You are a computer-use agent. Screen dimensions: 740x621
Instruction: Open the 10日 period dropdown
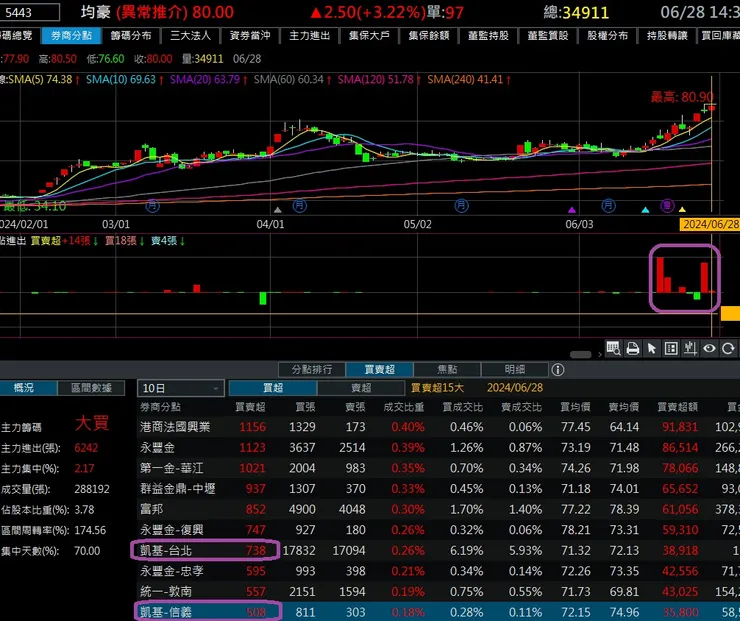click(181, 388)
